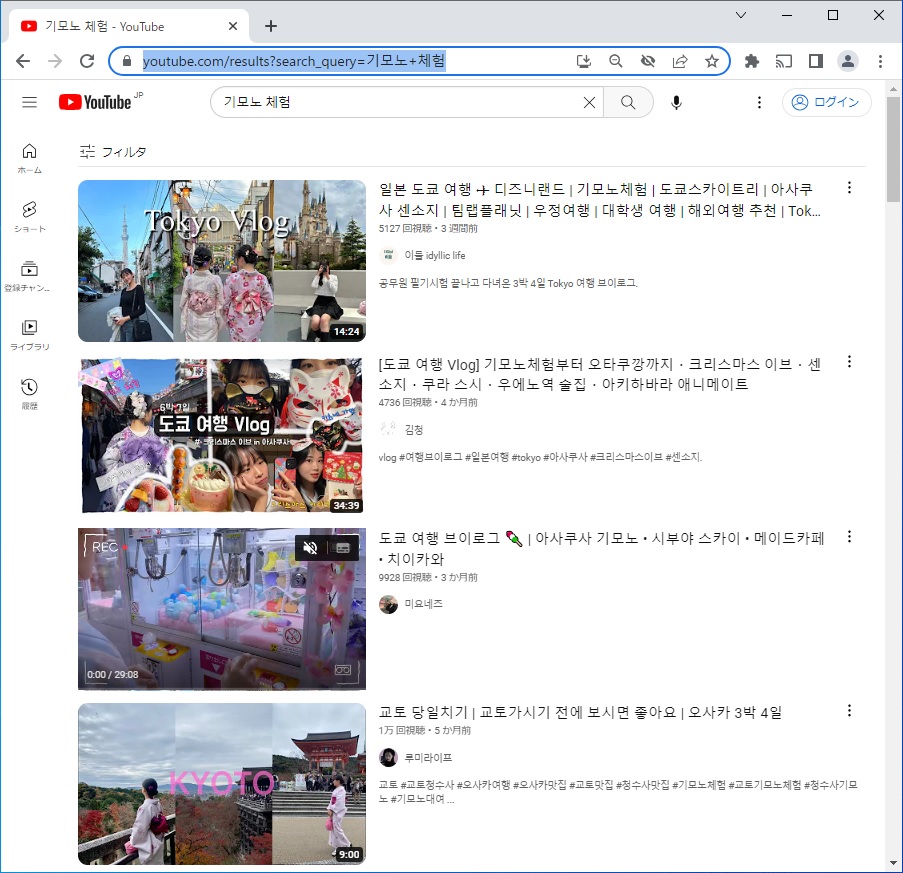Toggle the browser side panel
The height and width of the screenshot is (873, 903).
click(x=816, y=61)
